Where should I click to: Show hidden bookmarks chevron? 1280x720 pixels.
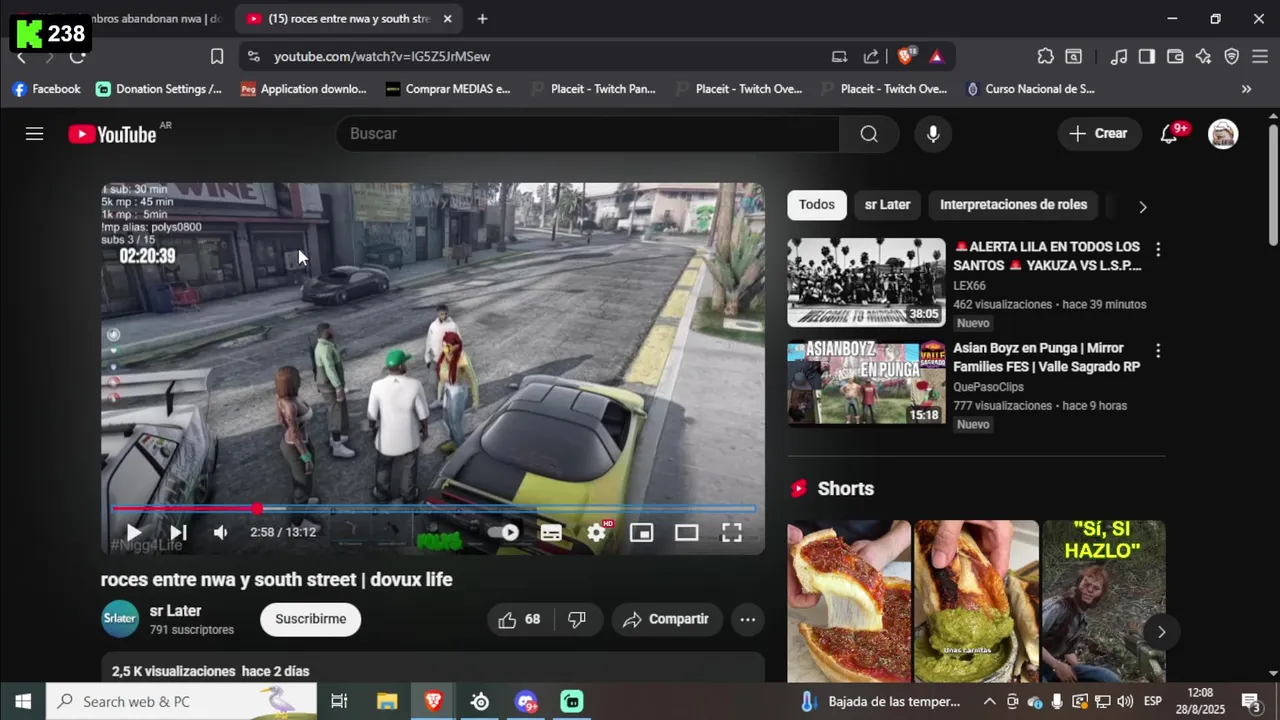(x=1246, y=89)
